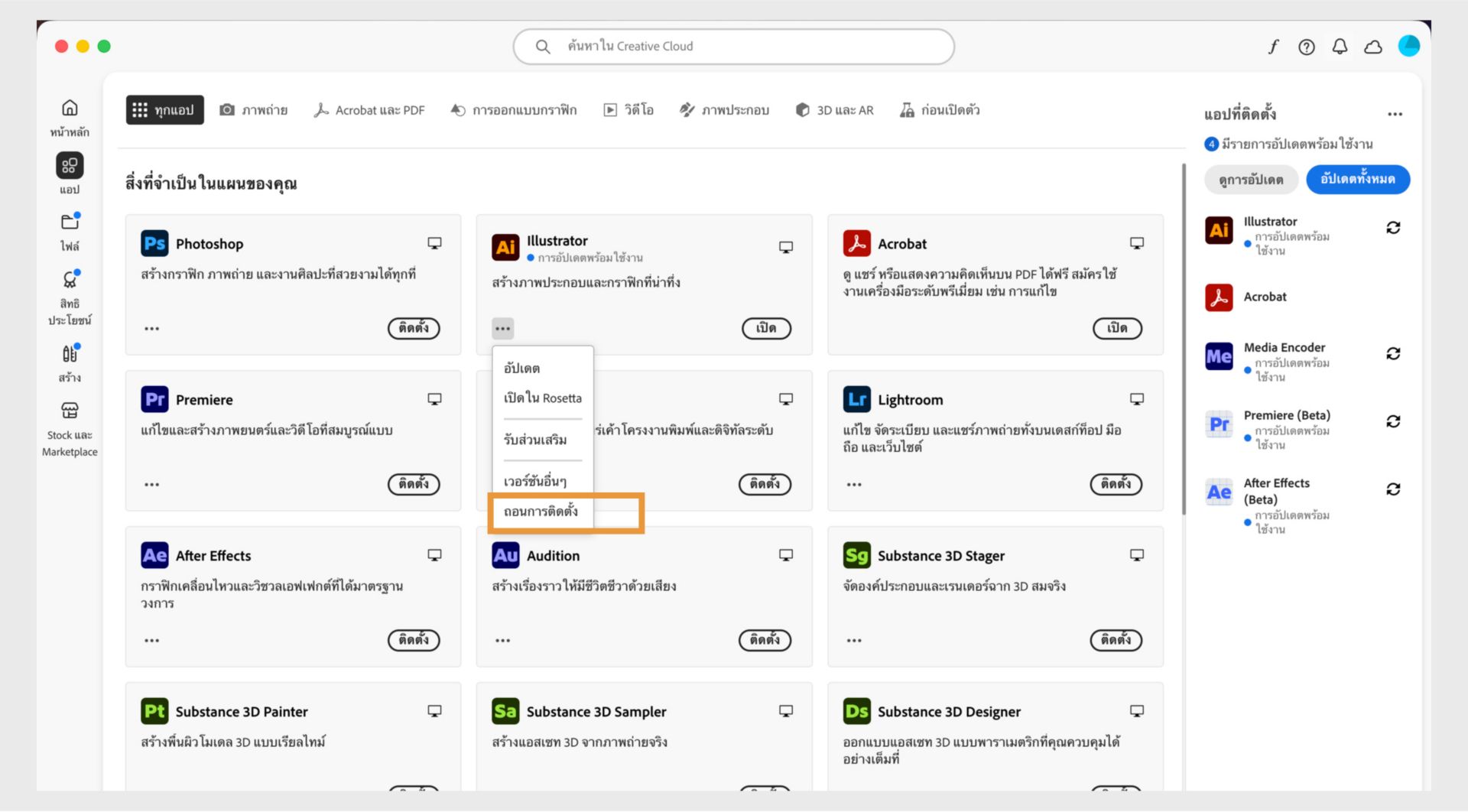Screen dimensions: 1468x812
Task: Select the ภาพประกอบ illustration tab
Action: (x=724, y=110)
